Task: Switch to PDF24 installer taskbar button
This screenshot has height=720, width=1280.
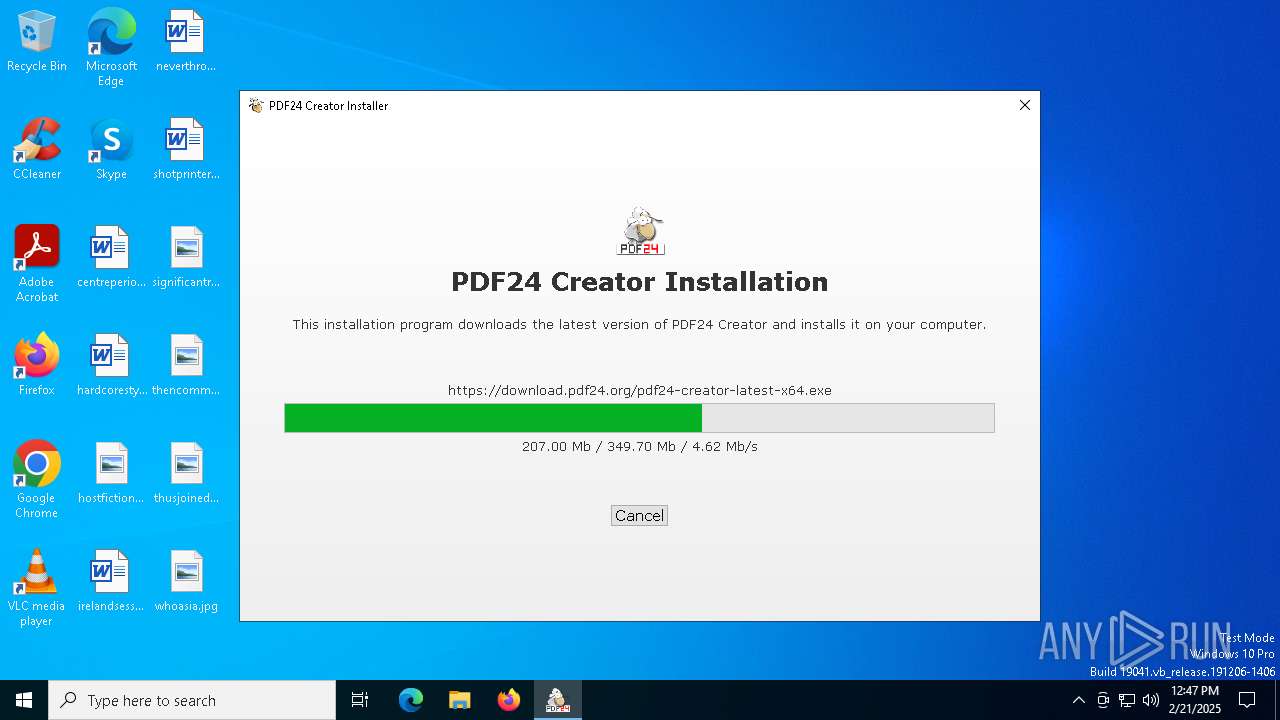Action: pyautogui.click(x=558, y=700)
